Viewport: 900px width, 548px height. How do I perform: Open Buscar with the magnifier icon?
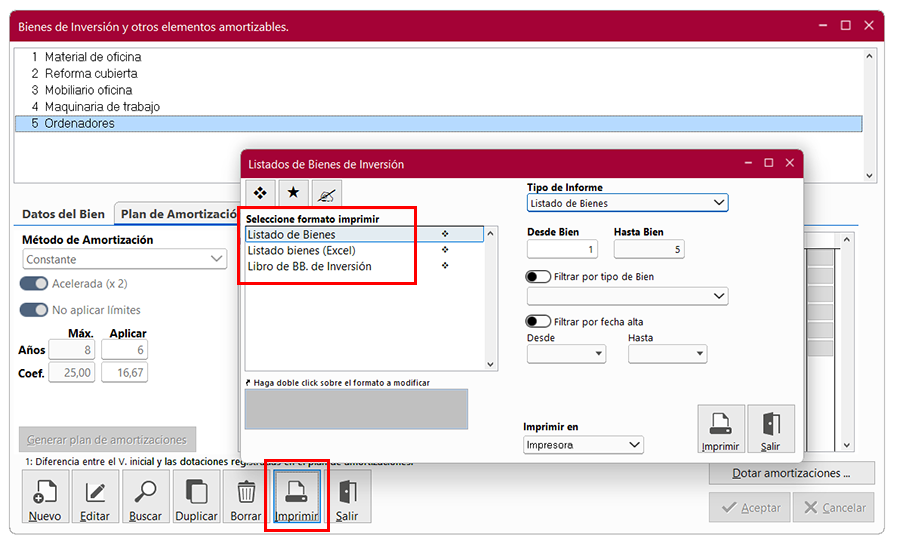point(146,497)
